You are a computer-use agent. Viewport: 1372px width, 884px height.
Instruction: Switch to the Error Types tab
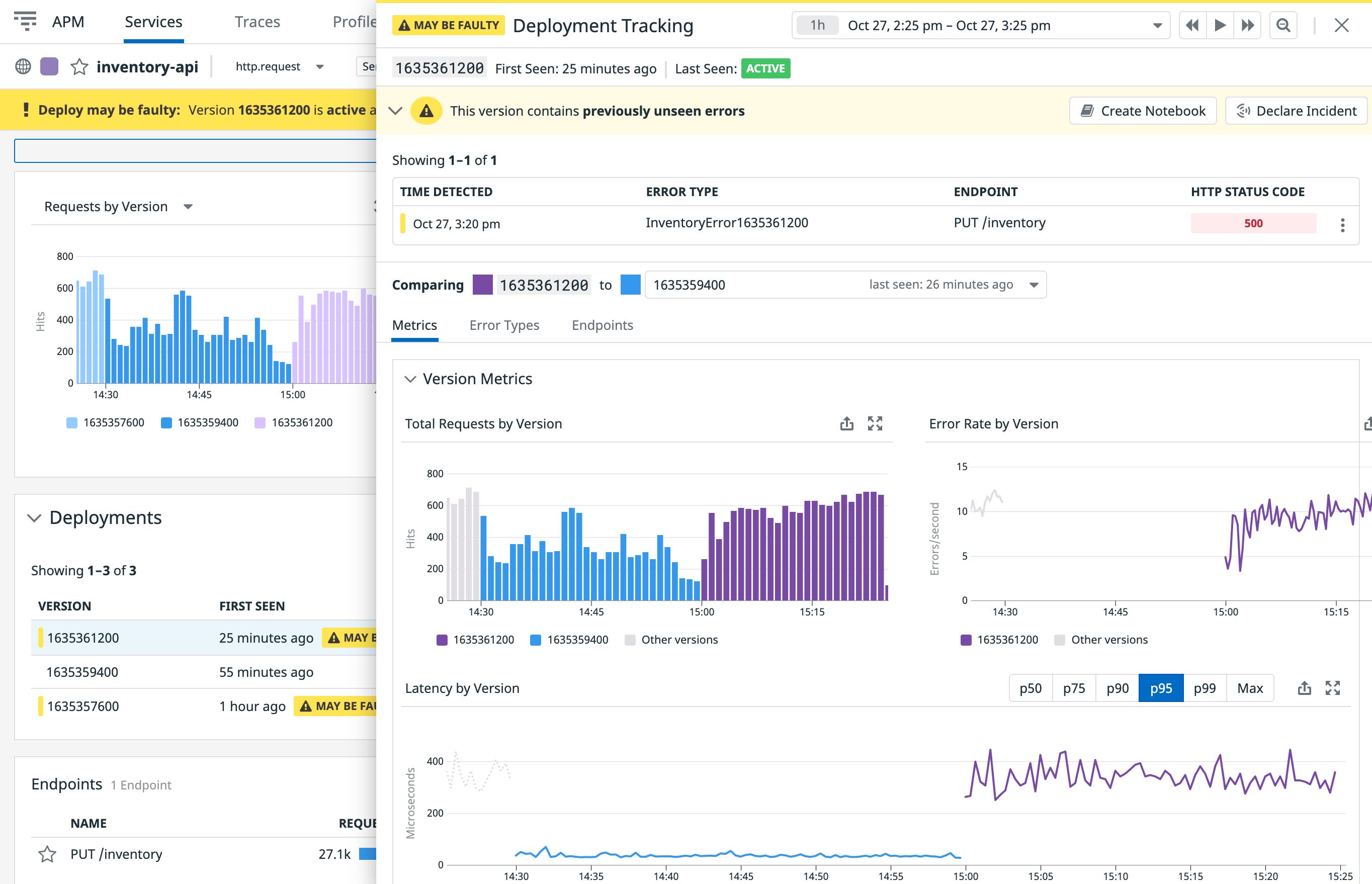[x=504, y=325]
